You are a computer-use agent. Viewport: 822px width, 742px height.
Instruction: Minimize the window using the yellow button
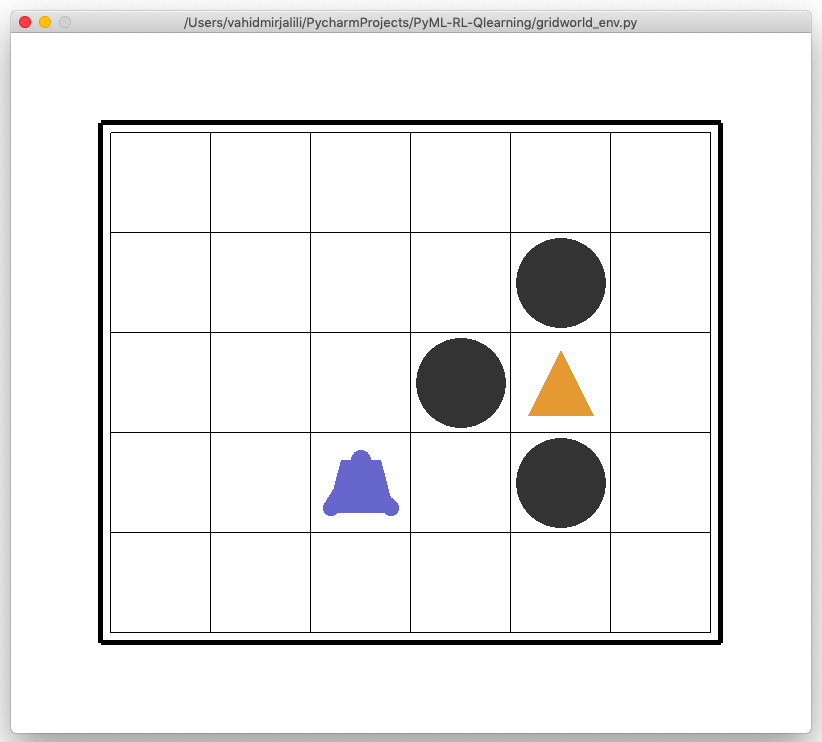tap(45, 22)
